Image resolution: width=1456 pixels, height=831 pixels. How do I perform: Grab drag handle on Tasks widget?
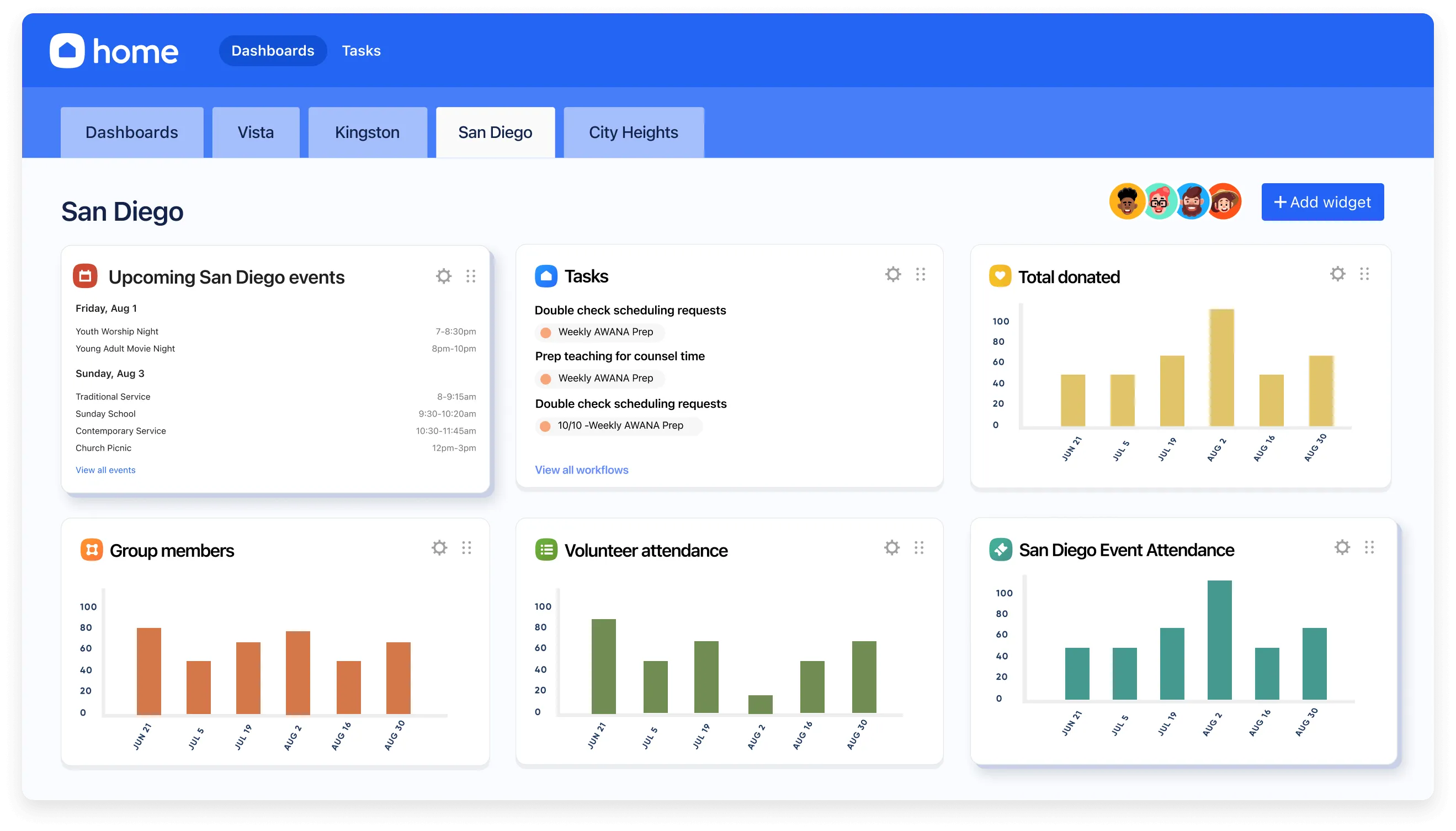[x=920, y=275]
